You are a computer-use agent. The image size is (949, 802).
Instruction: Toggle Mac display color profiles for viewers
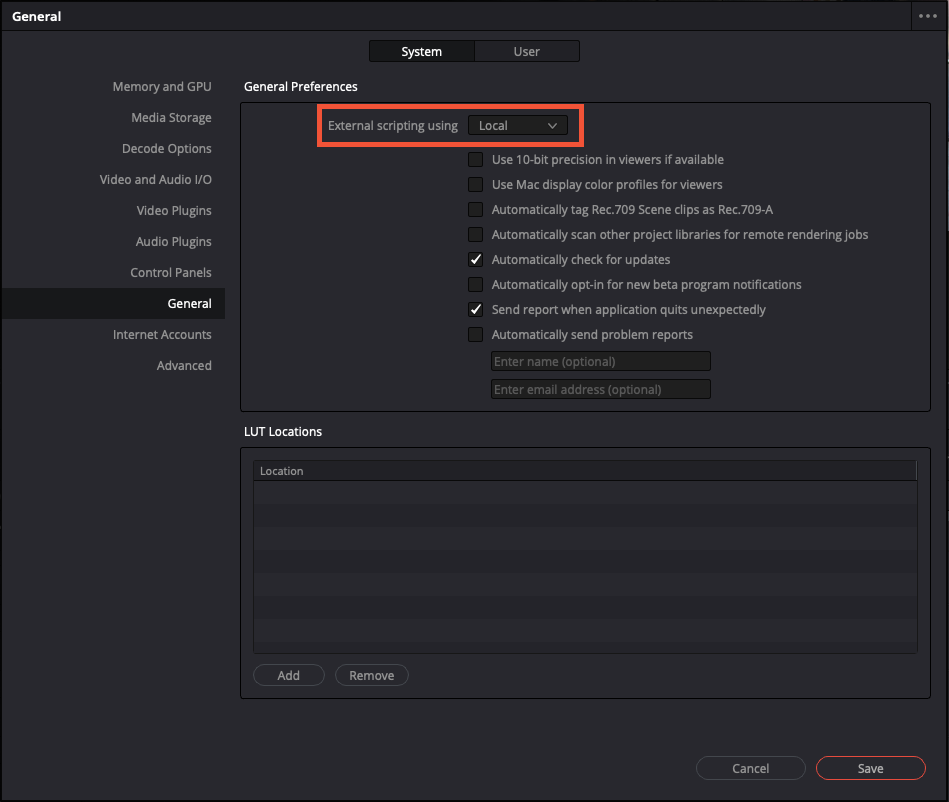point(475,184)
